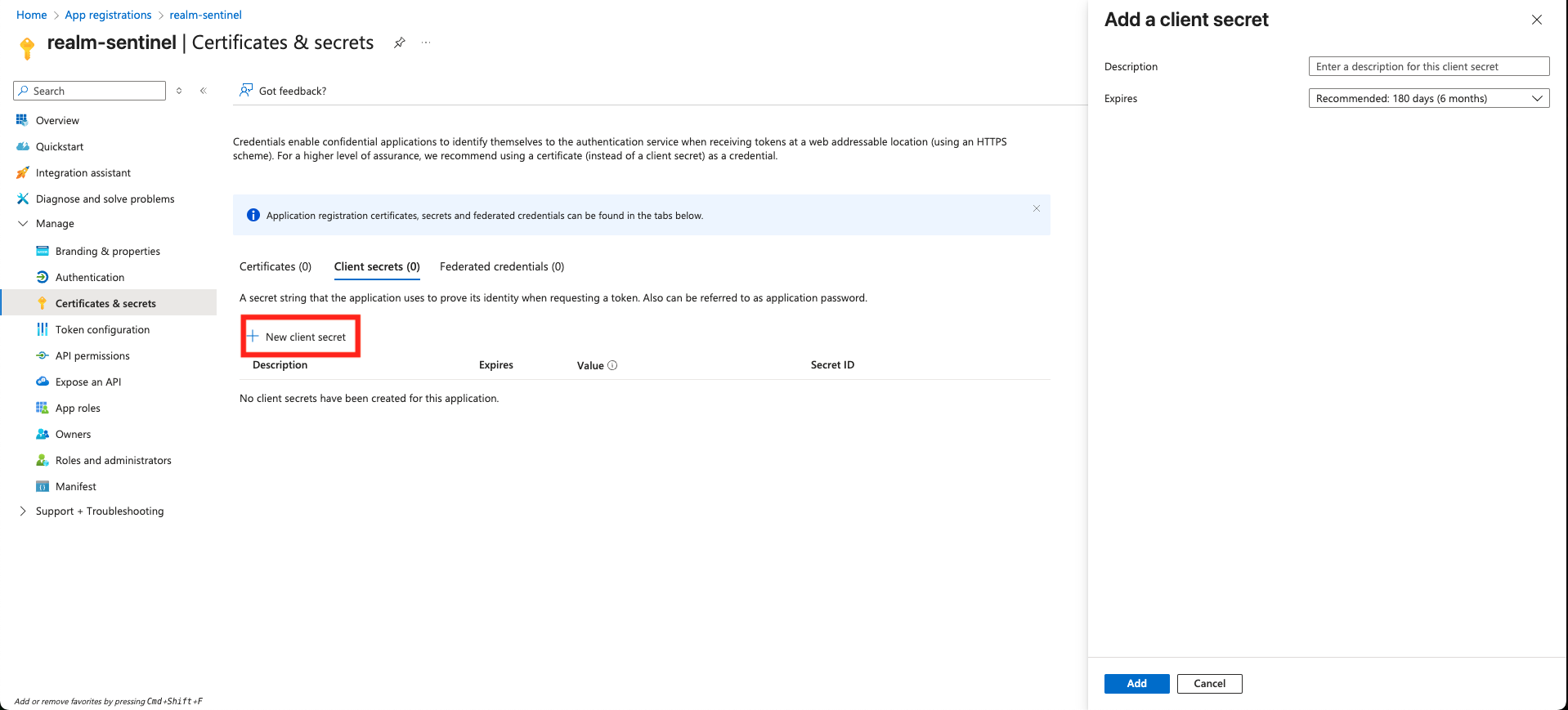The width and height of the screenshot is (1568, 710).
Task: Collapse the left navigation menu
Action: click(203, 91)
